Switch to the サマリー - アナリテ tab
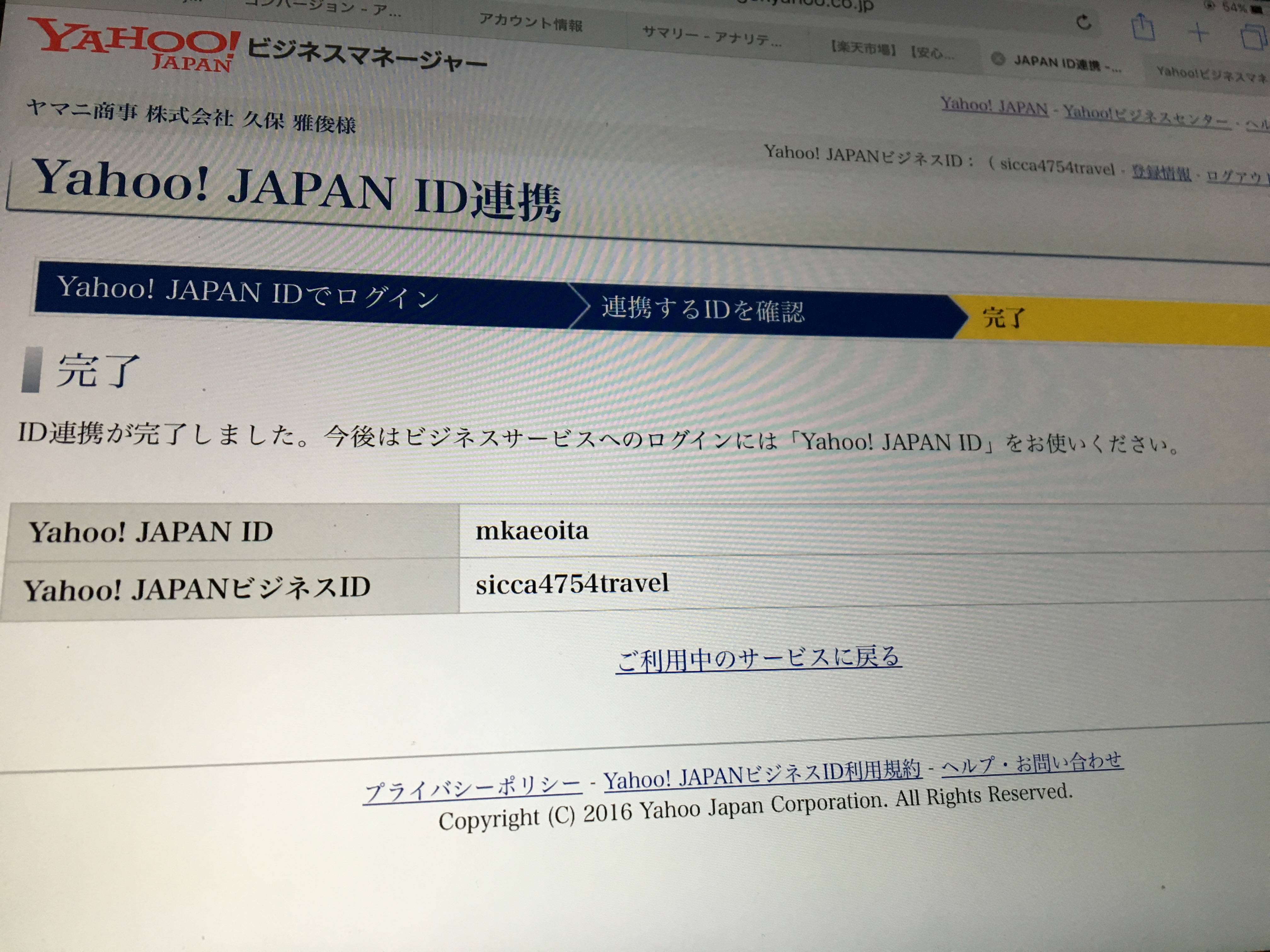Screen dimensions: 1270x952 [712, 37]
